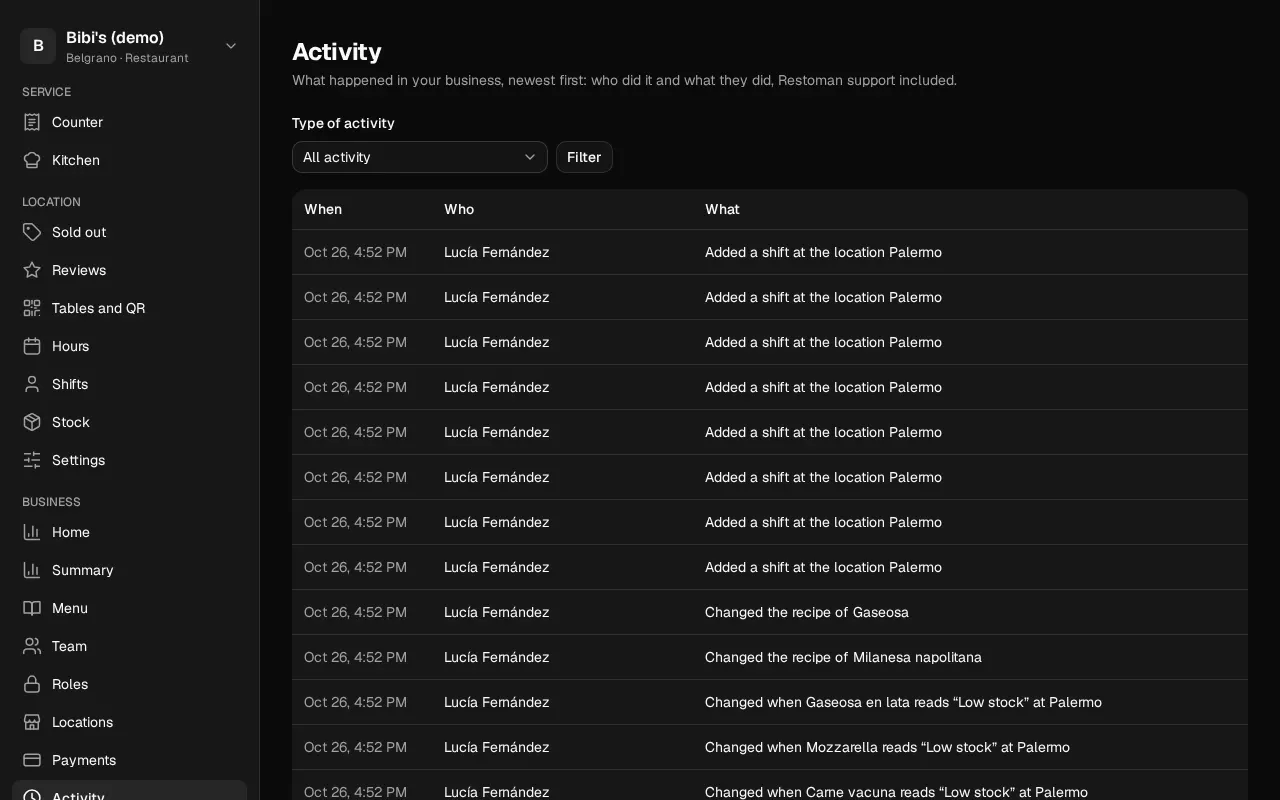This screenshot has width=1280, height=800.
Task: Click the Gaseosa en lata low stock entry
Action: (903, 702)
